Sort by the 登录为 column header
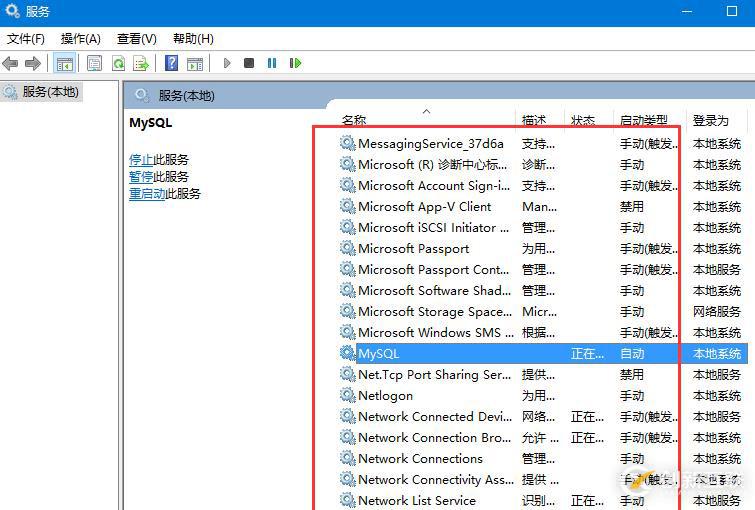 click(x=711, y=120)
